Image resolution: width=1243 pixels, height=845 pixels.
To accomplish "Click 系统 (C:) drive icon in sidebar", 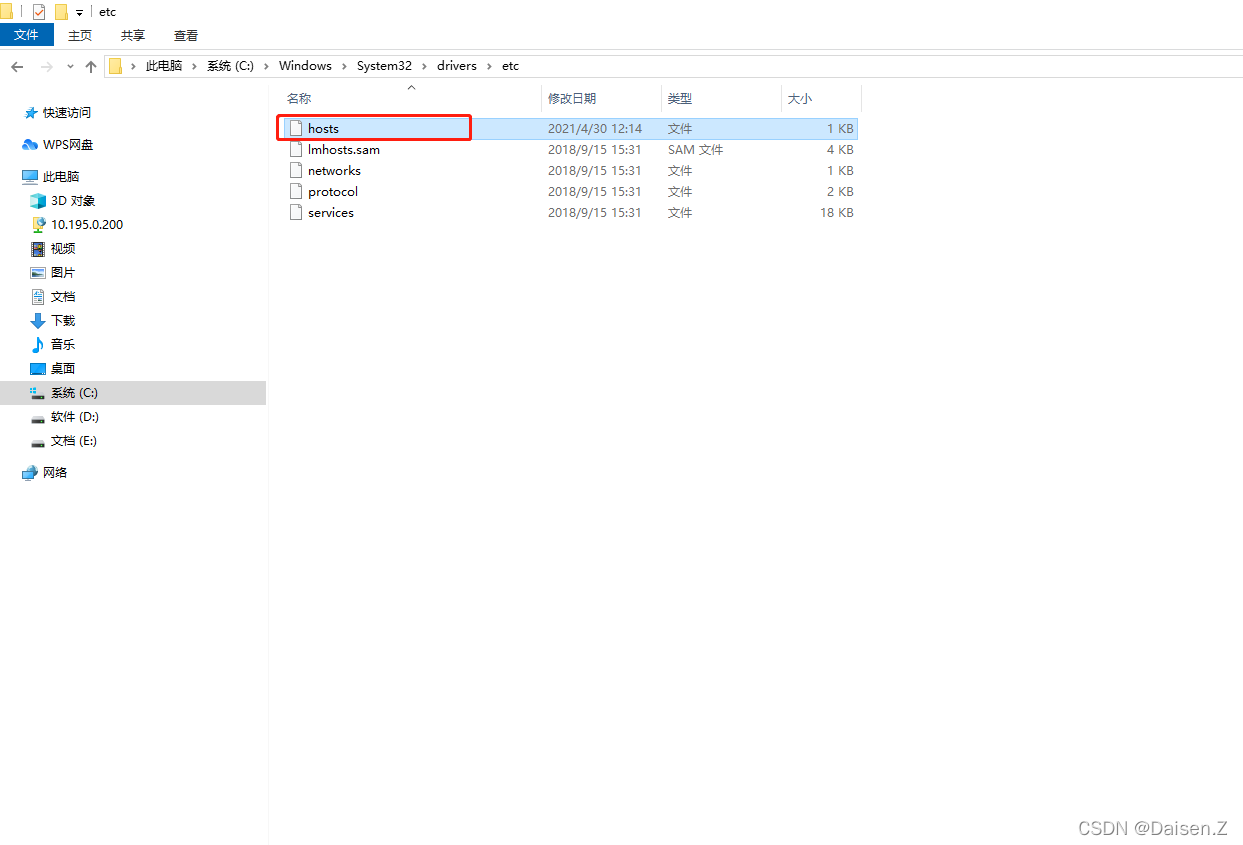I will [38, 393].
